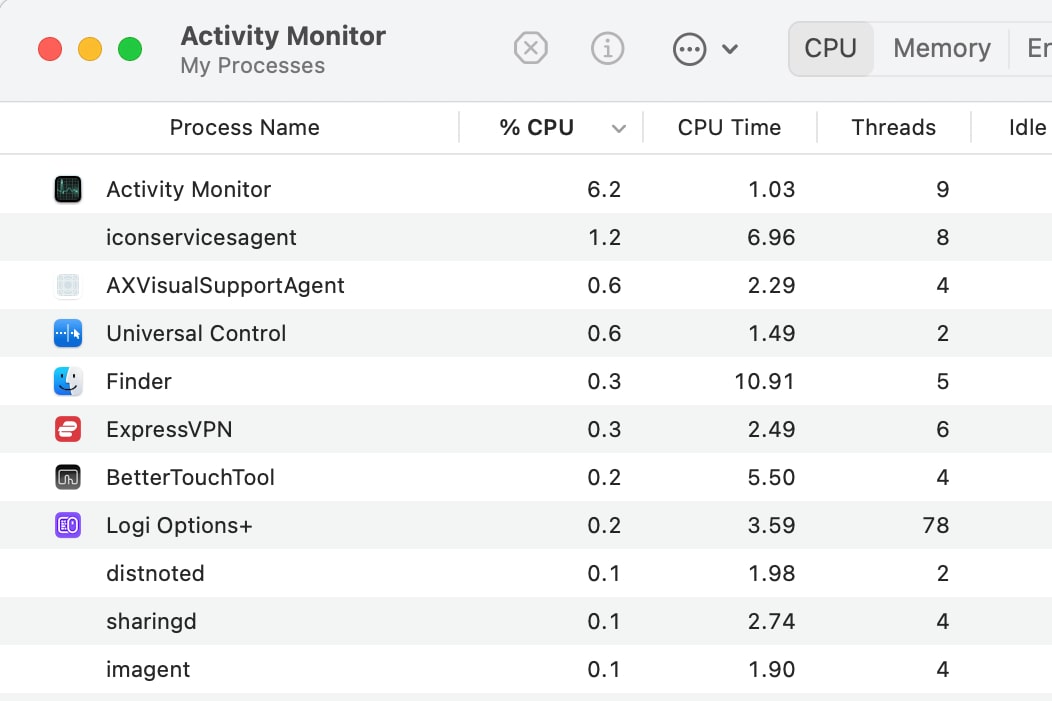This screenshot has width=1052, height=701.
Task: Select the imagent process row
Action: pos(526,669)
